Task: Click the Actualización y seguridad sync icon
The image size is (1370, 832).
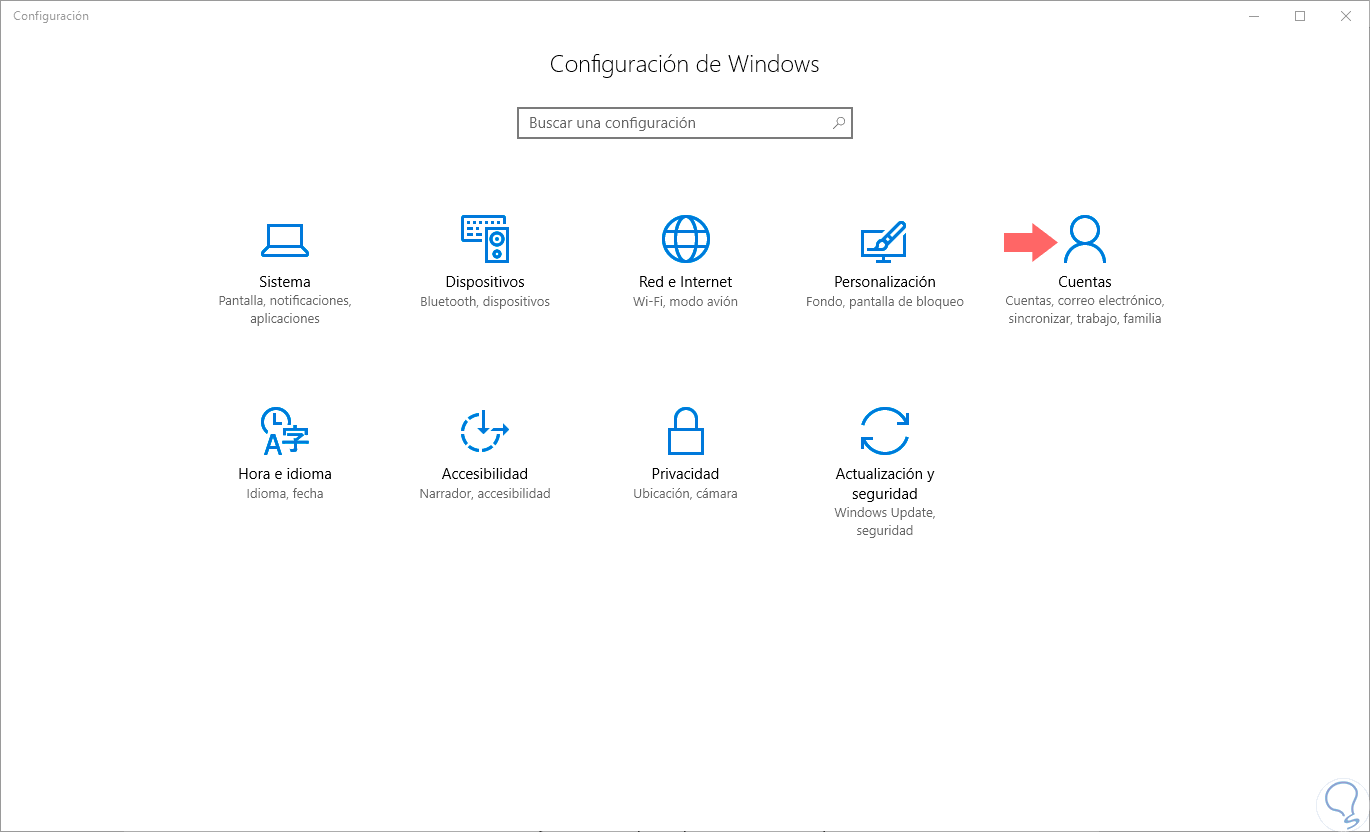Action: [884, 431]
